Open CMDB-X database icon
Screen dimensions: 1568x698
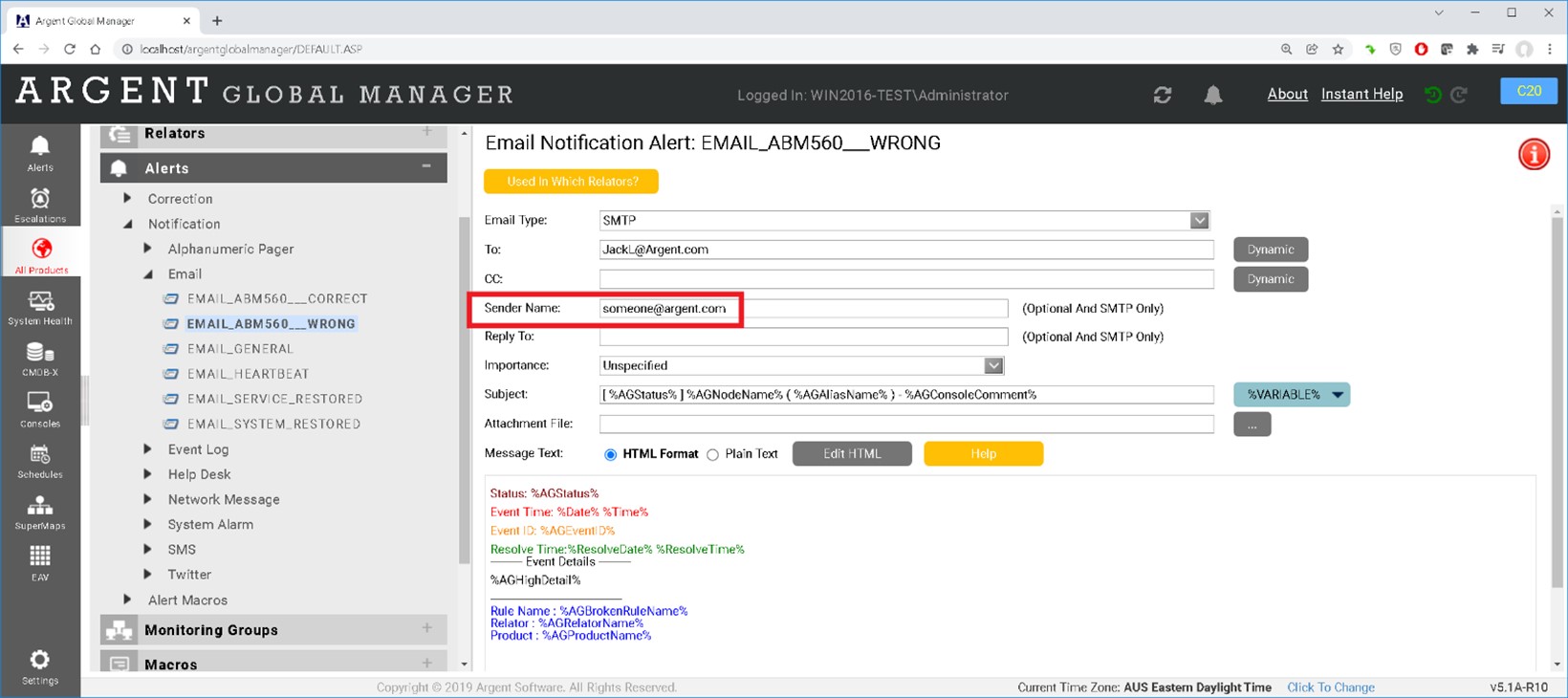click(x=40, y=359)
